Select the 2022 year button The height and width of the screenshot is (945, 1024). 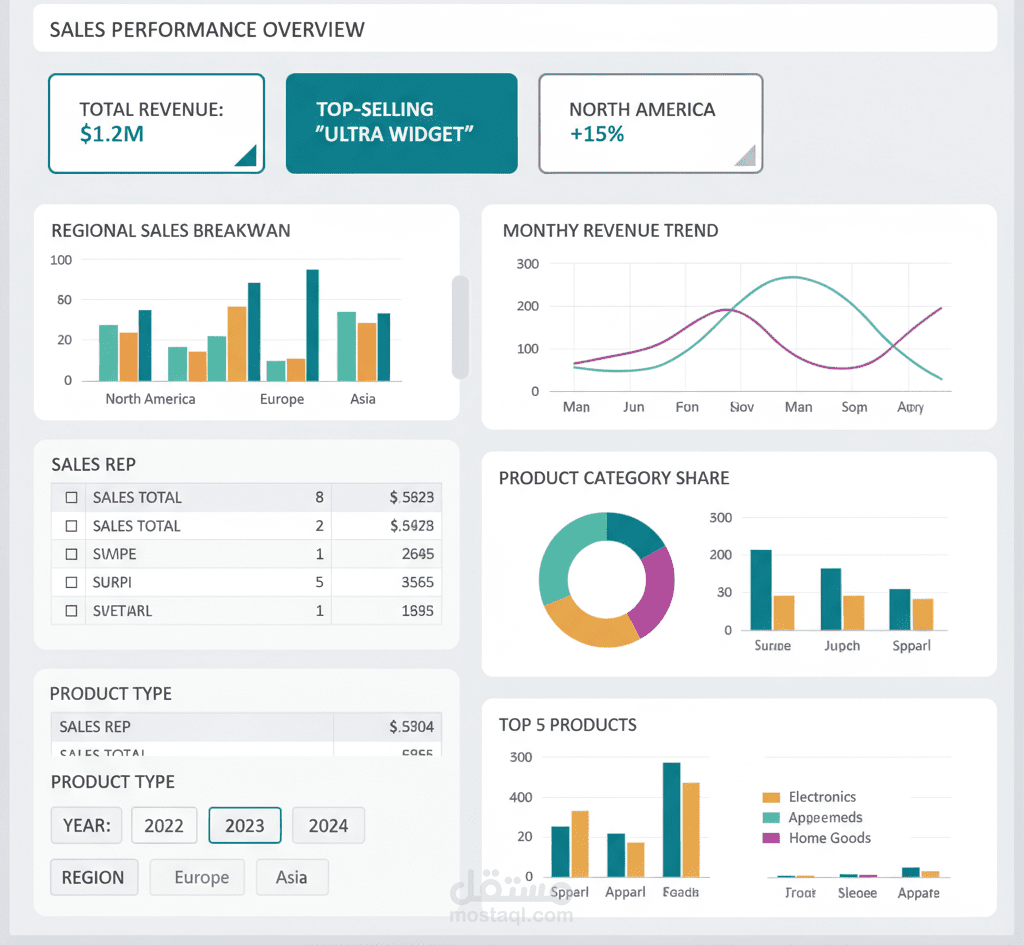pos(164,825)
